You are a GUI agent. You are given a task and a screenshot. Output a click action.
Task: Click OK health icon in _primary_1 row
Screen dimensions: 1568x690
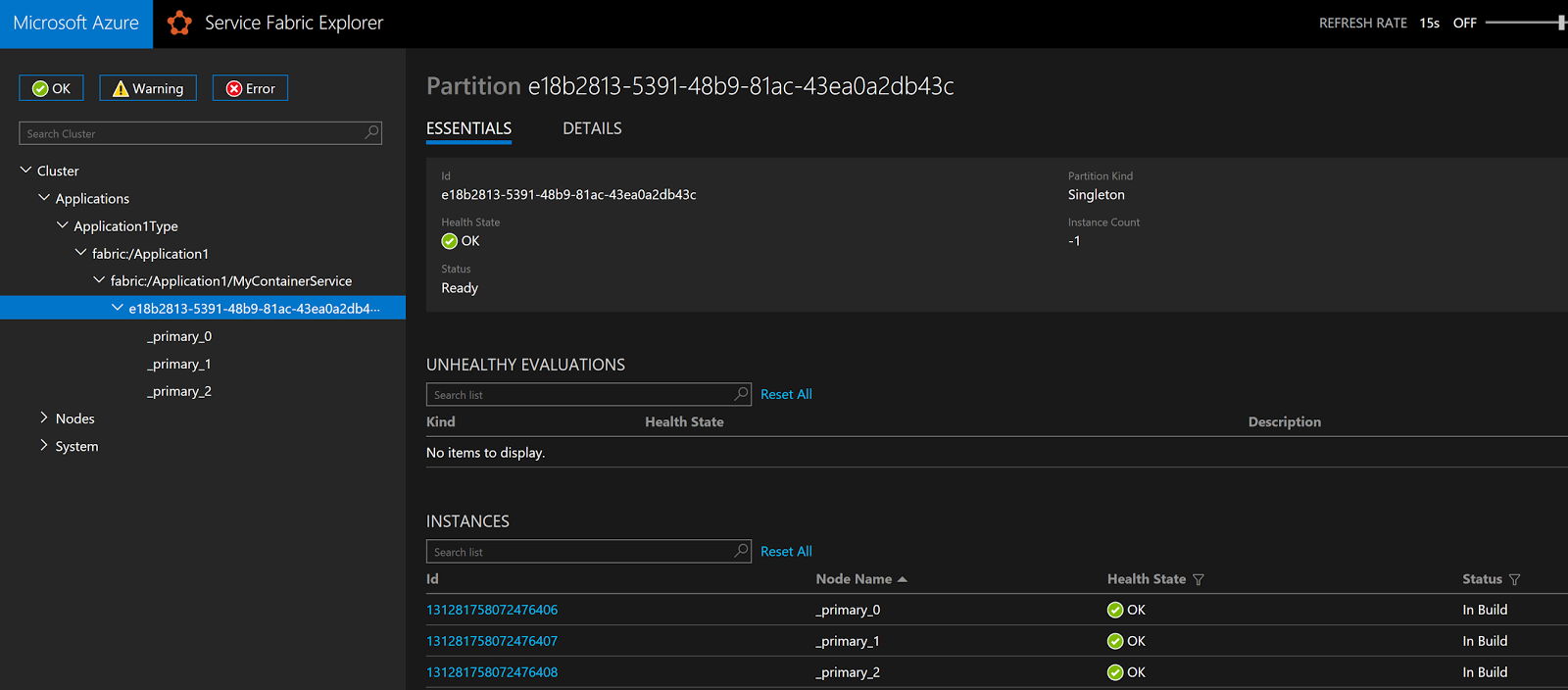click(1115, 641)
